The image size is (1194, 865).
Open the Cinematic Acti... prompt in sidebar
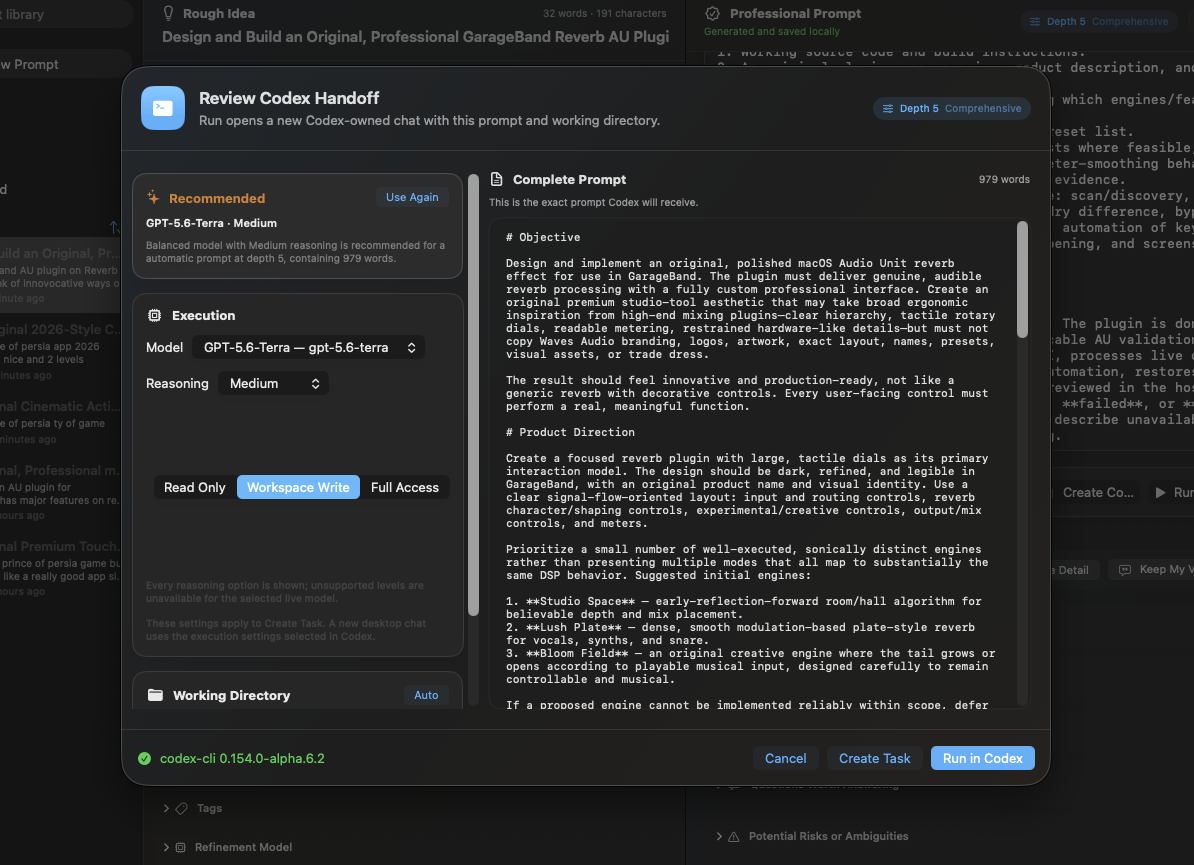61,421
